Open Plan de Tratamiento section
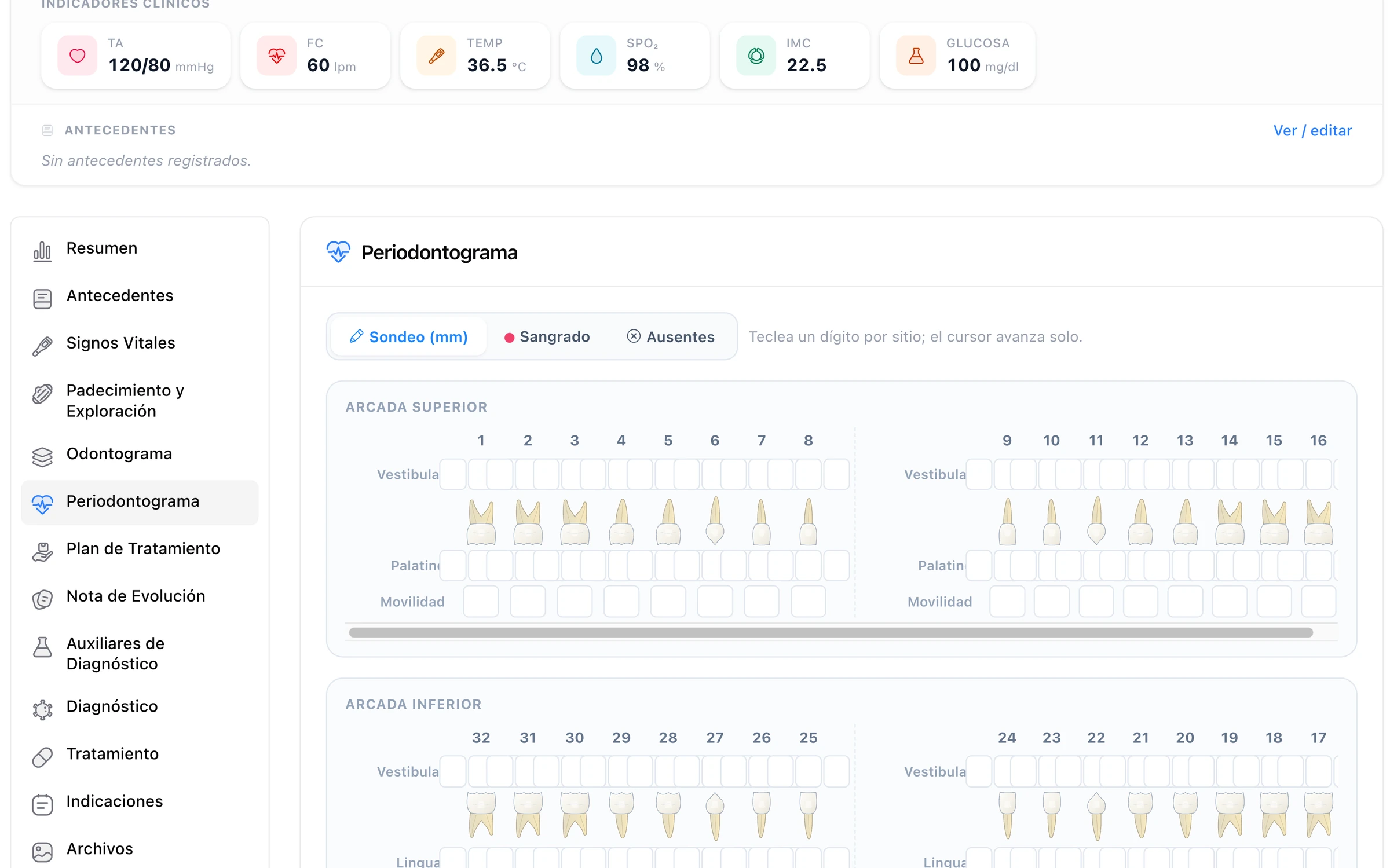The height and width of the screenshot is (868, 1390). pyautogui.click(x=140, y=550)
